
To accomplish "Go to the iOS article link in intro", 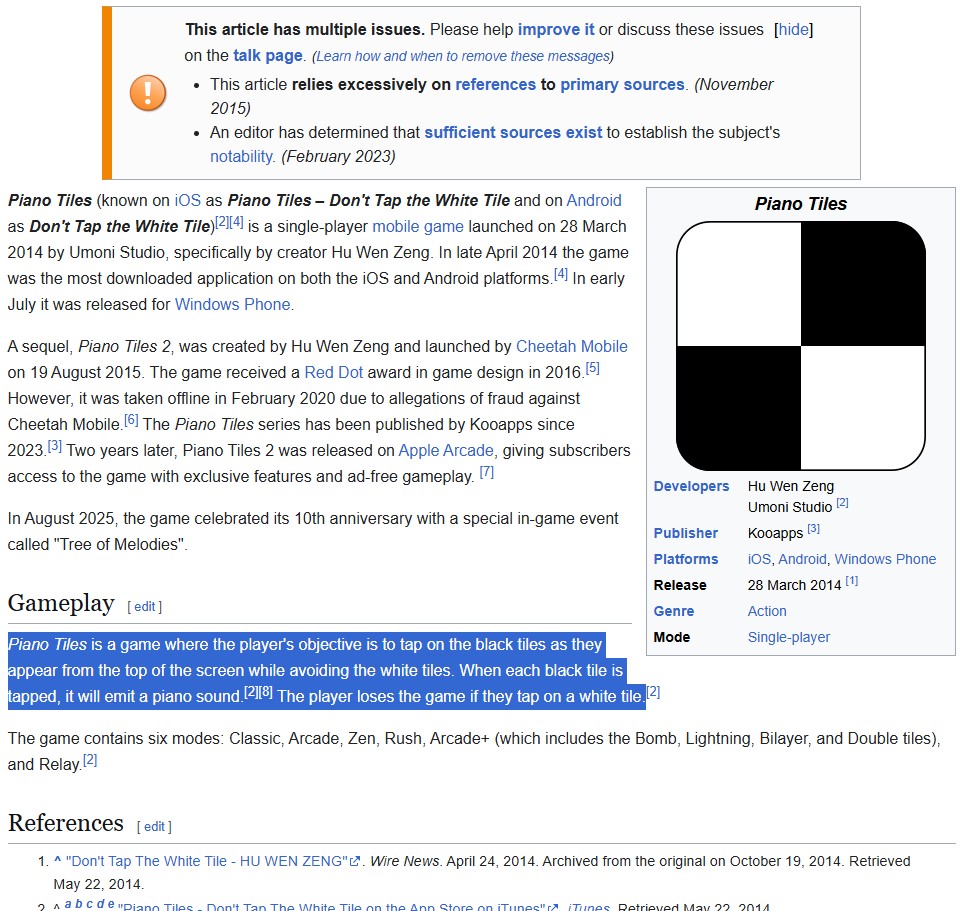I will click(x=187, y=200).
